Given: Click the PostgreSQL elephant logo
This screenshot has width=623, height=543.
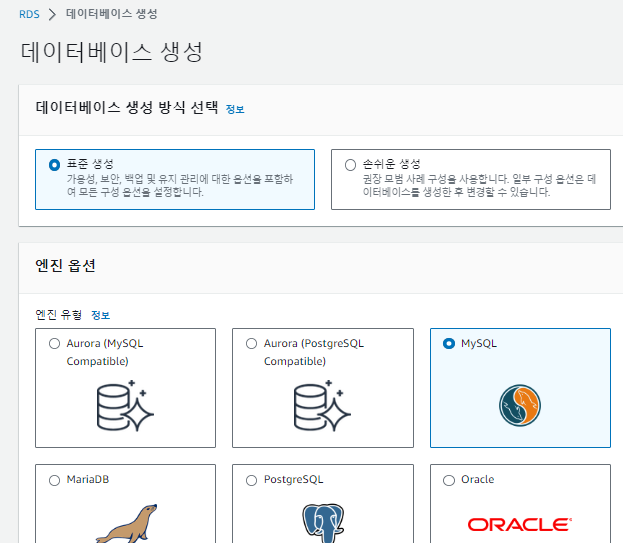Looking at the screenshot, I should pyautogui.click(x=323, y=523).
